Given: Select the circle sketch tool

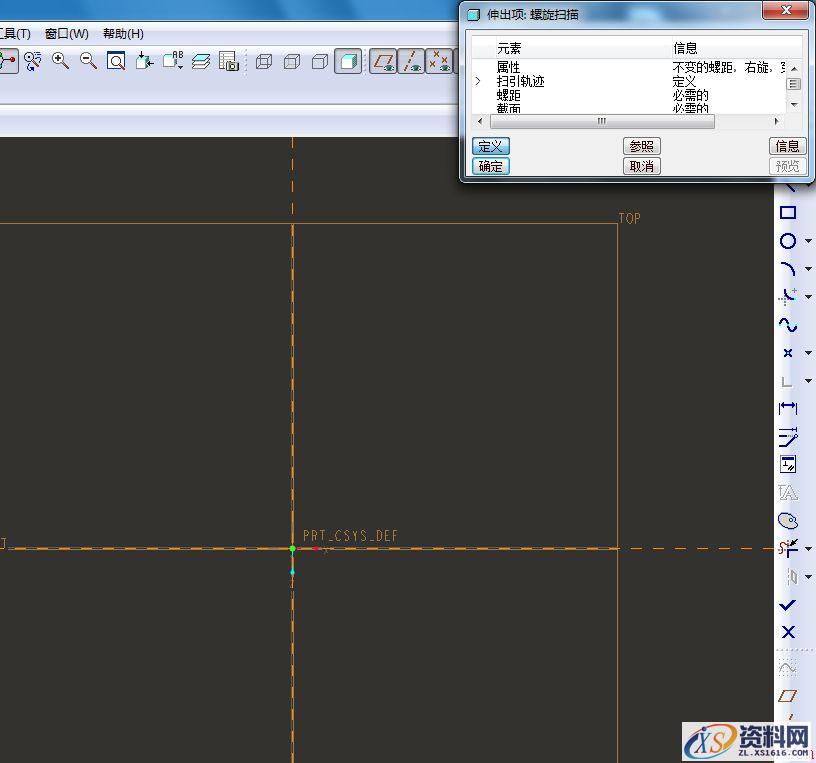Looking at the screenshot, I should [x=788, y=241].
